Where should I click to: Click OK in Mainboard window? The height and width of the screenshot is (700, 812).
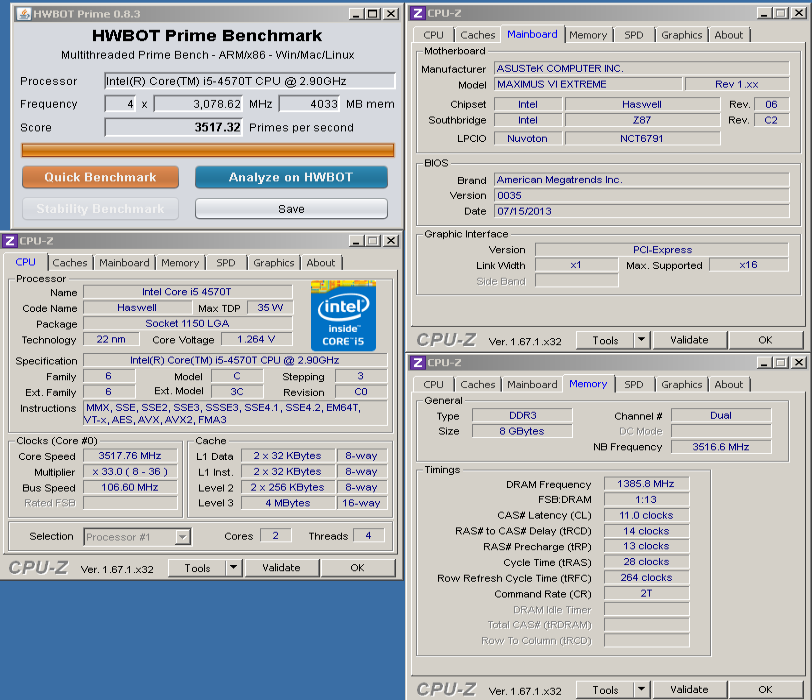click(765, 340)
